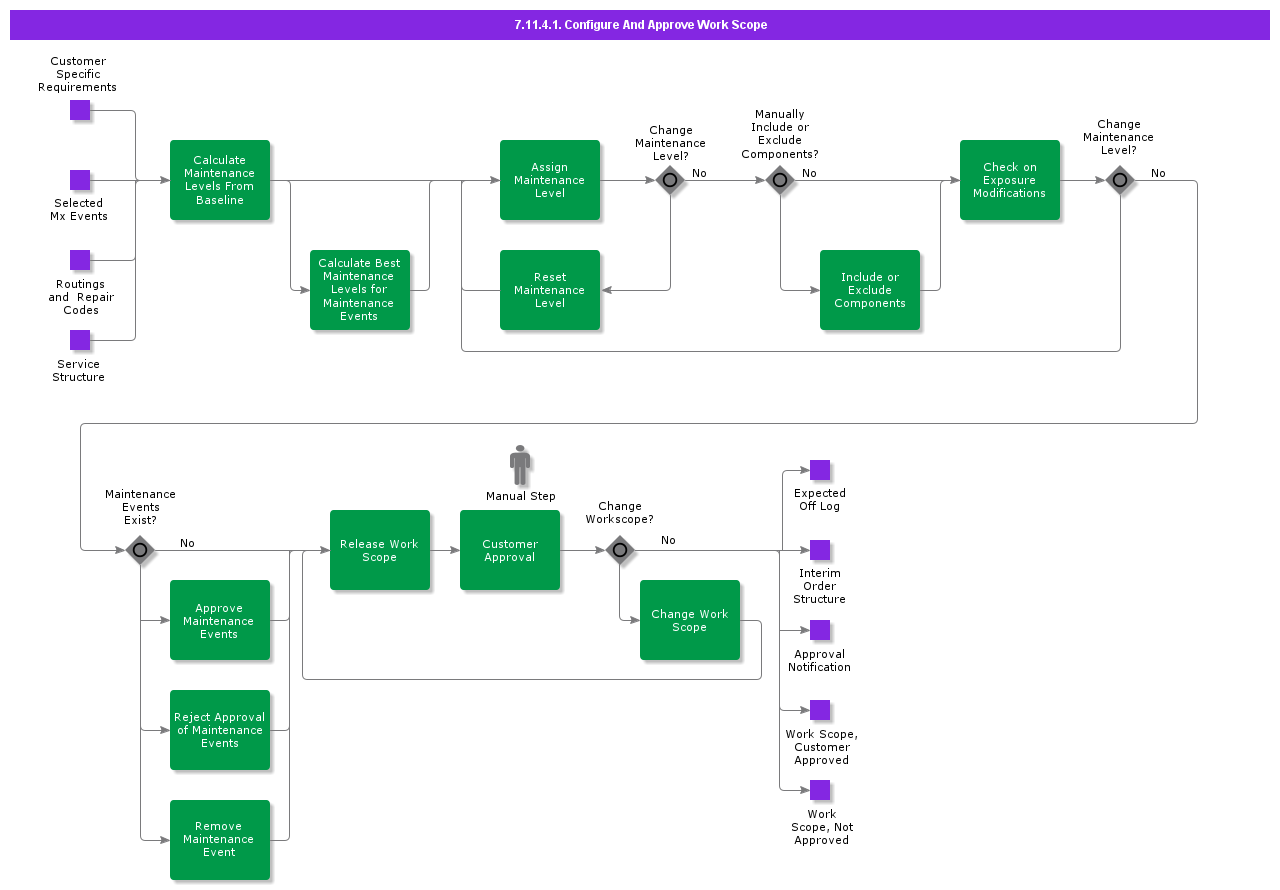Select the Selected Mx Events input icon
Viewport: 1280px width, 890px height.
tap(79, 180)
